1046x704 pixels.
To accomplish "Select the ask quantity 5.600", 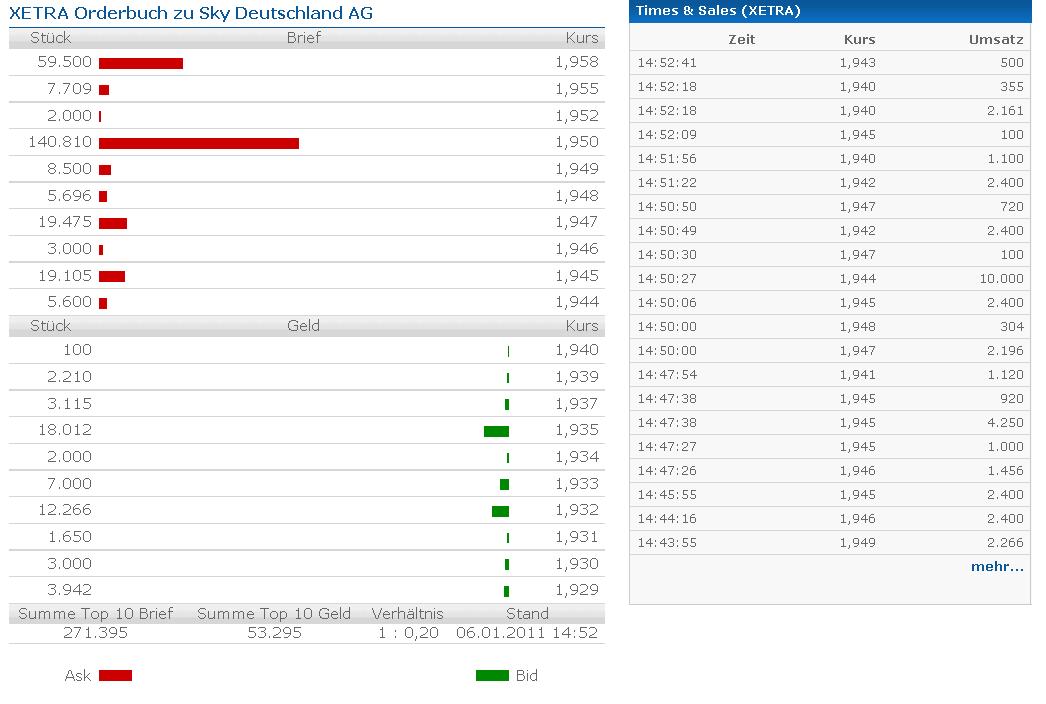I will (x=69, y=302).
